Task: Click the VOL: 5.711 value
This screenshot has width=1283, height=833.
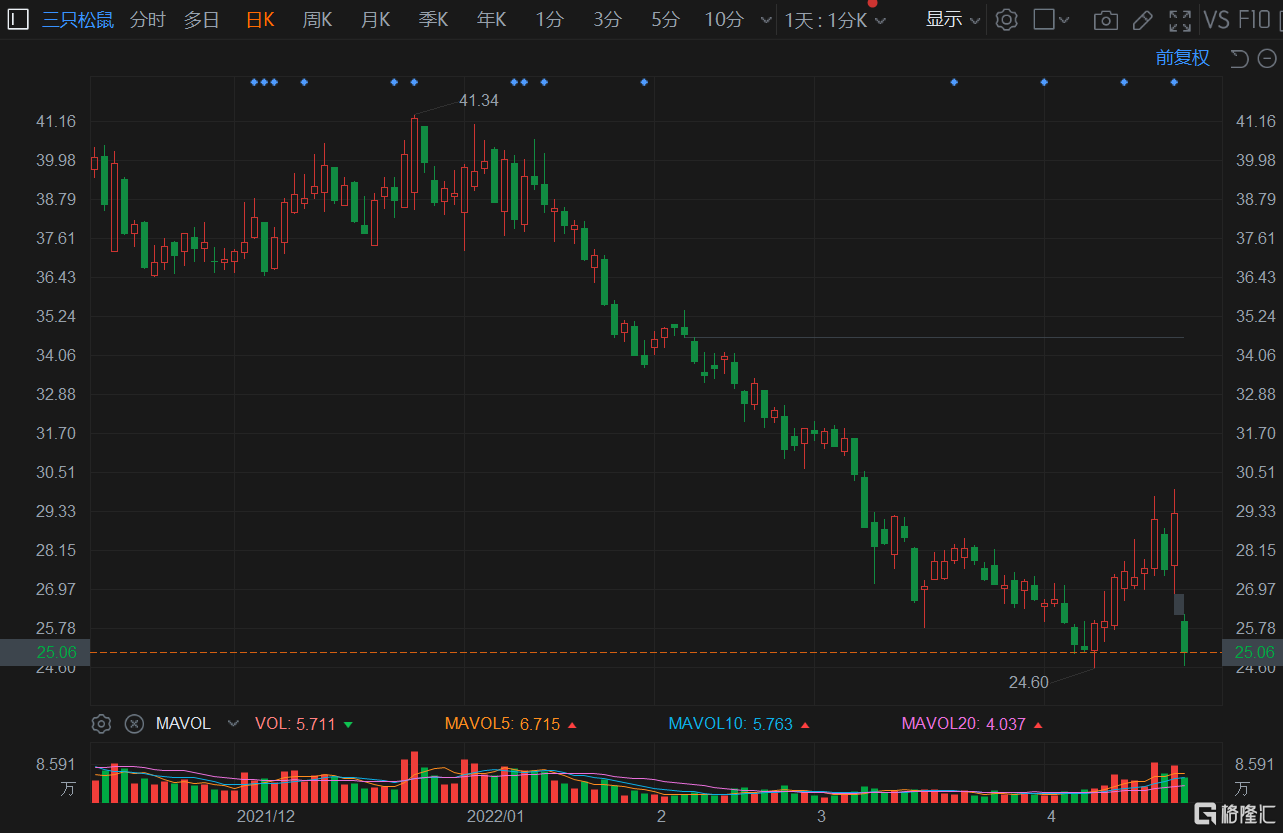Action: pyautogui.click(x=296, y=724)
